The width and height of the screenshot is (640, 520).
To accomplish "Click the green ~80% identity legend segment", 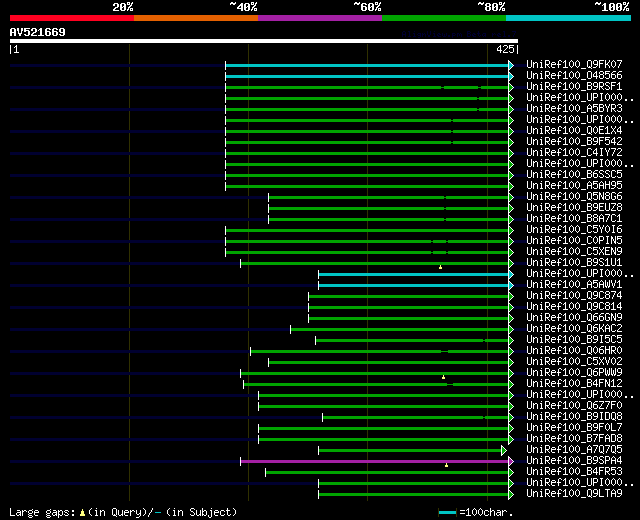I will click(x=444, y=18).
